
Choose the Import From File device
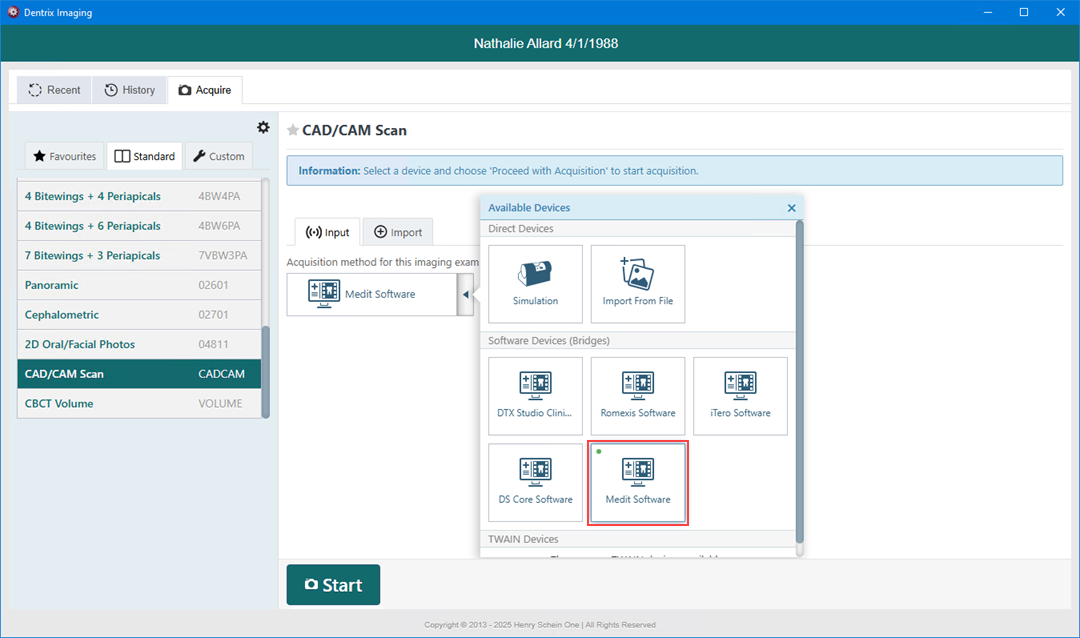click(637, 283)
